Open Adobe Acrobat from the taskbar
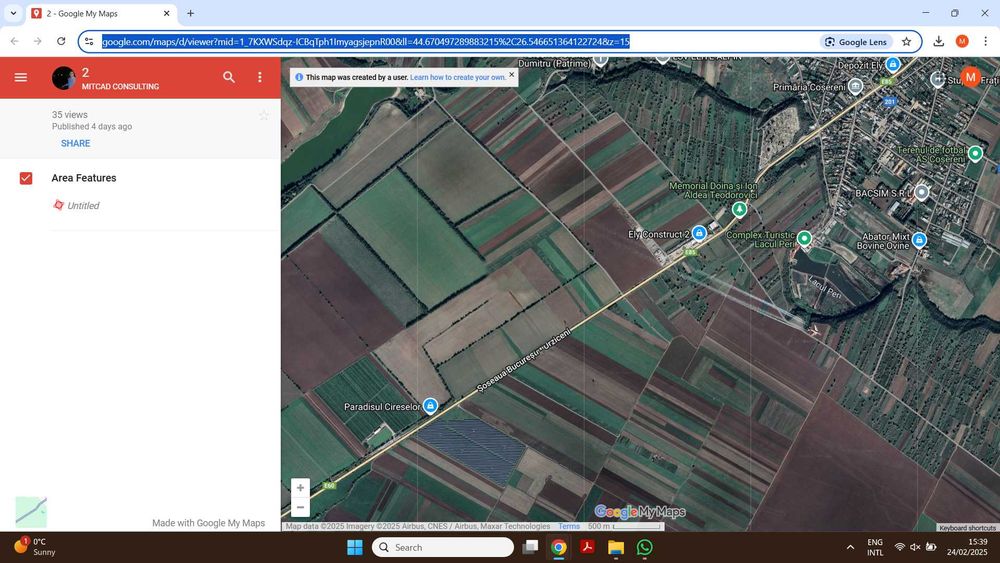The image size is (1000, 563). [x=587, y=547]
